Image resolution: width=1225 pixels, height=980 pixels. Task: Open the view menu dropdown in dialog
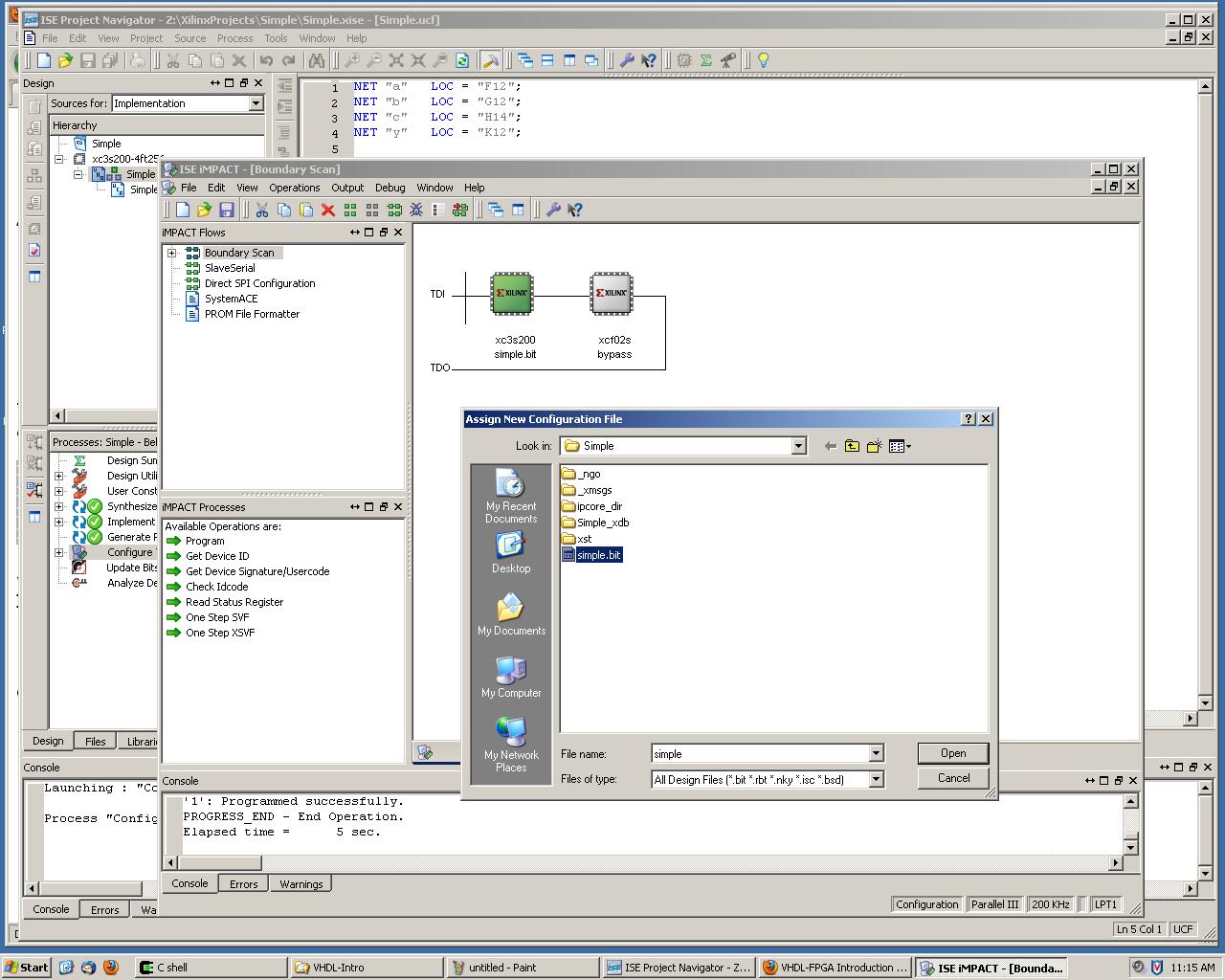click(x=900, y=446)
